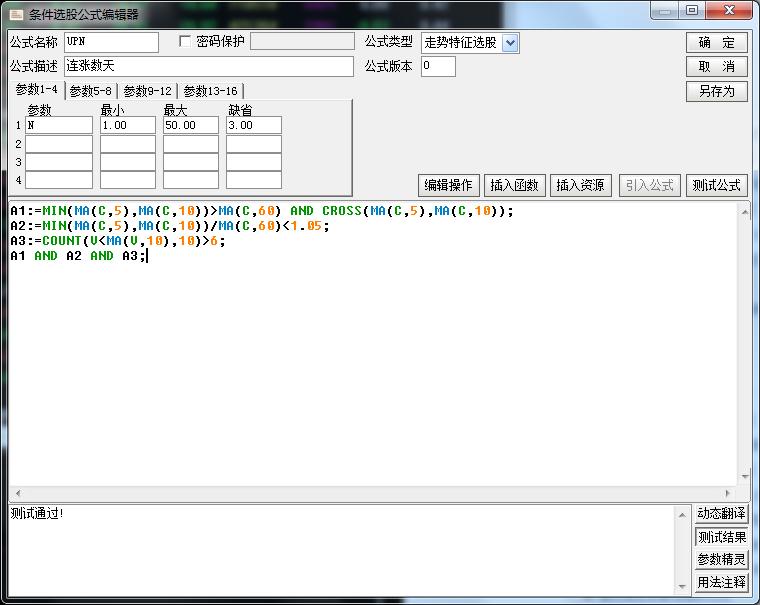
Task: Focus the 公式版本 field showing 0
Action: point(438,66)
